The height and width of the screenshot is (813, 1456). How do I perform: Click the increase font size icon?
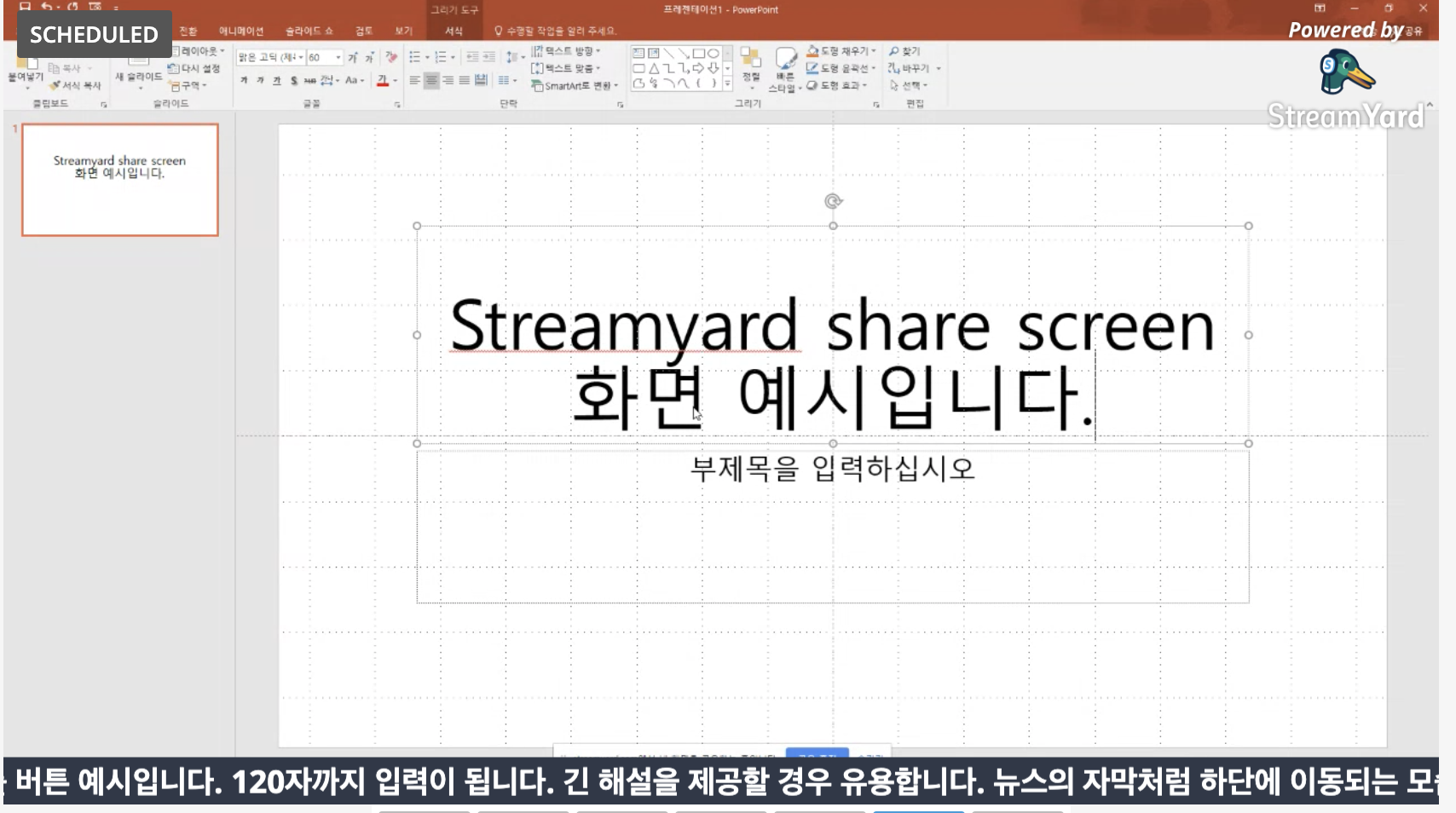pos(352,57)
